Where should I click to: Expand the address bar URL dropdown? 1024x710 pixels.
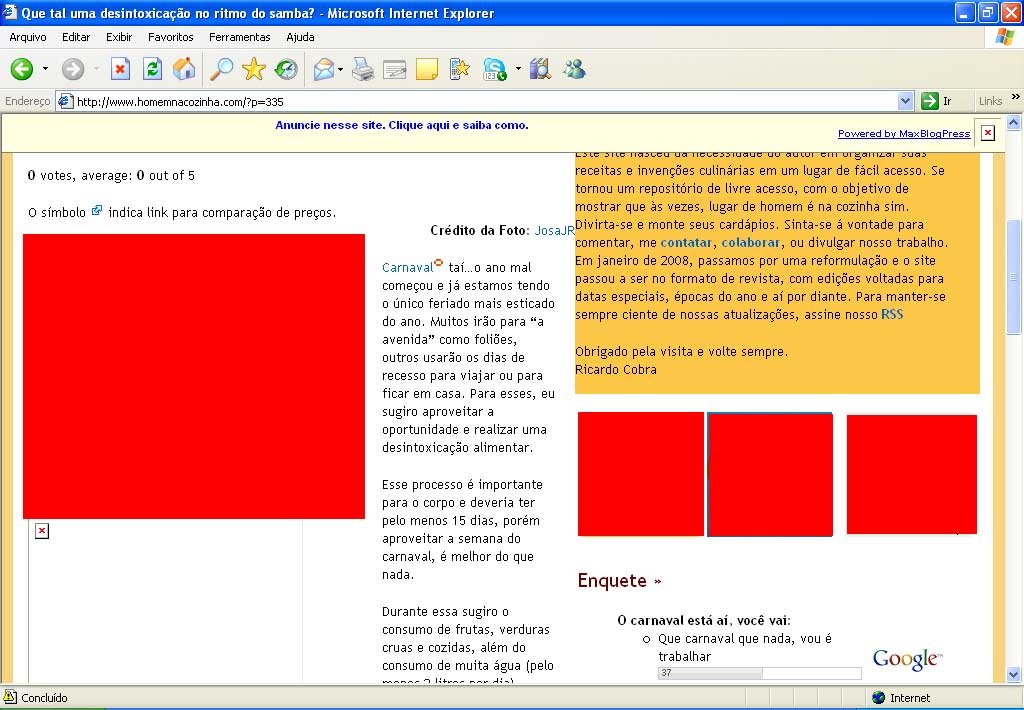905,101
